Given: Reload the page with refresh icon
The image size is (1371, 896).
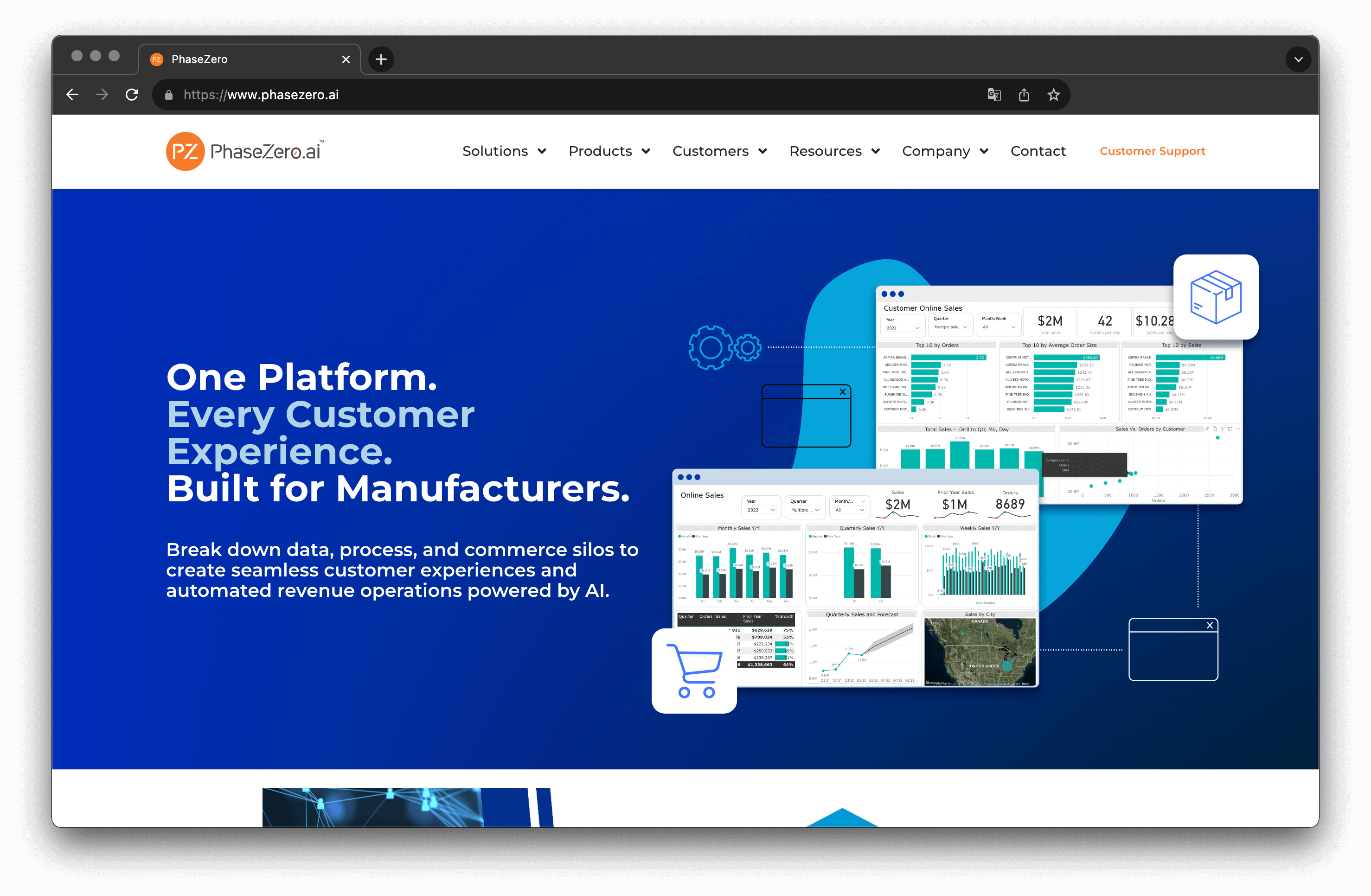Looking at the screenshot, I should point(132,95).
